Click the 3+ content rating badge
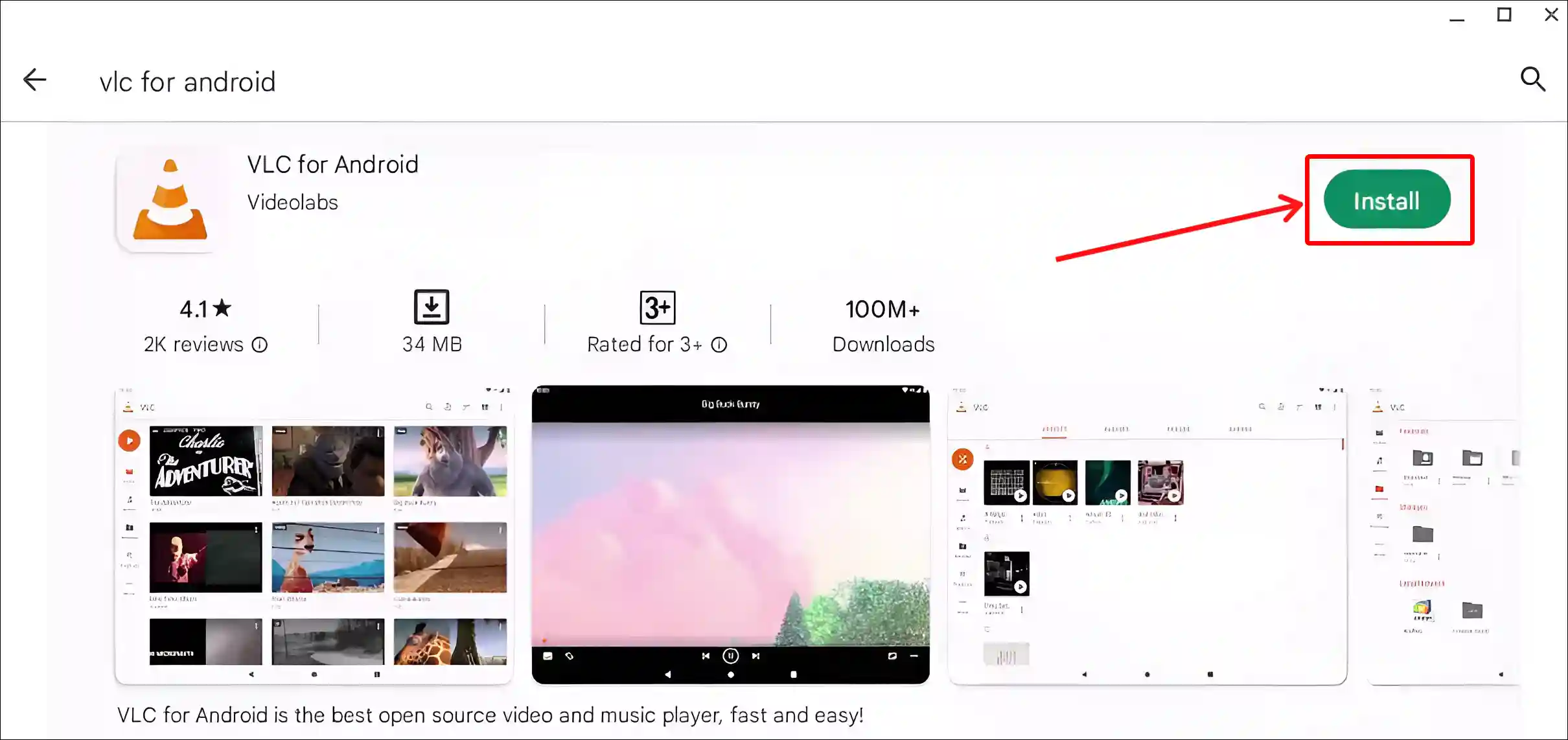The height and width of the screenshot is (740, 1568). (658, 307)
